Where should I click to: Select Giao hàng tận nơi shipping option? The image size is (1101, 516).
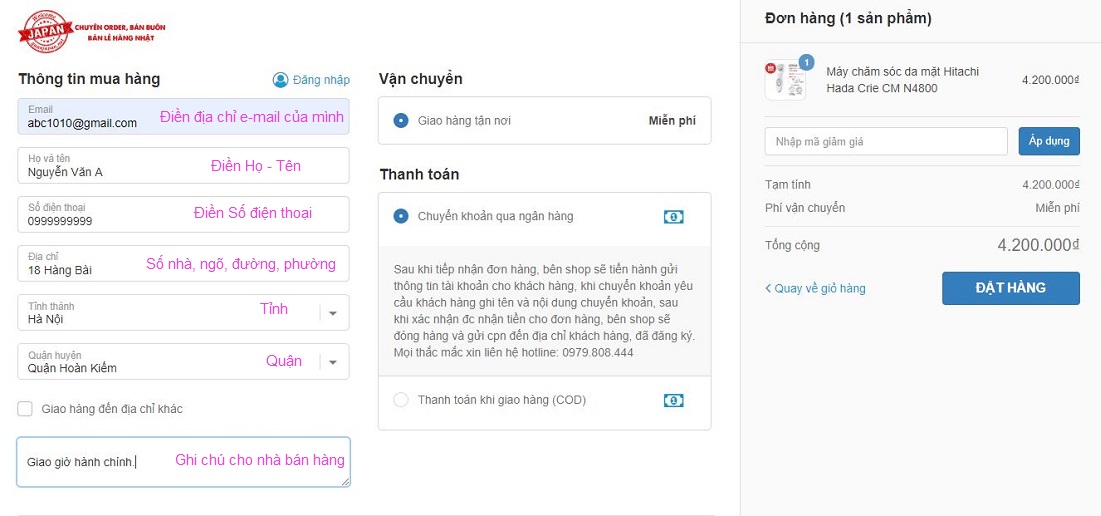(x=401, y=121)
